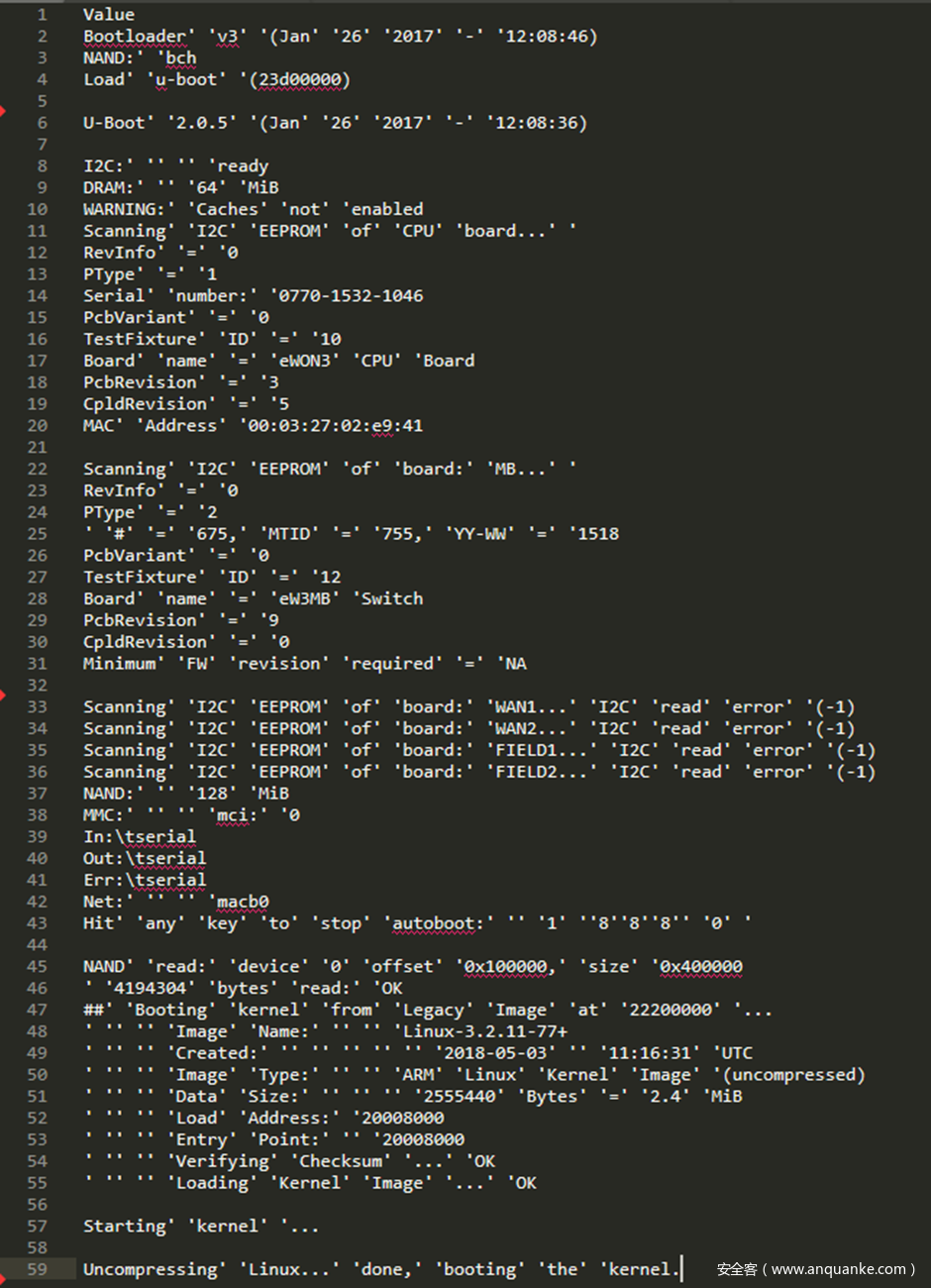
Task: Select line number 20 in the gutter
Action: coord(38,426)
